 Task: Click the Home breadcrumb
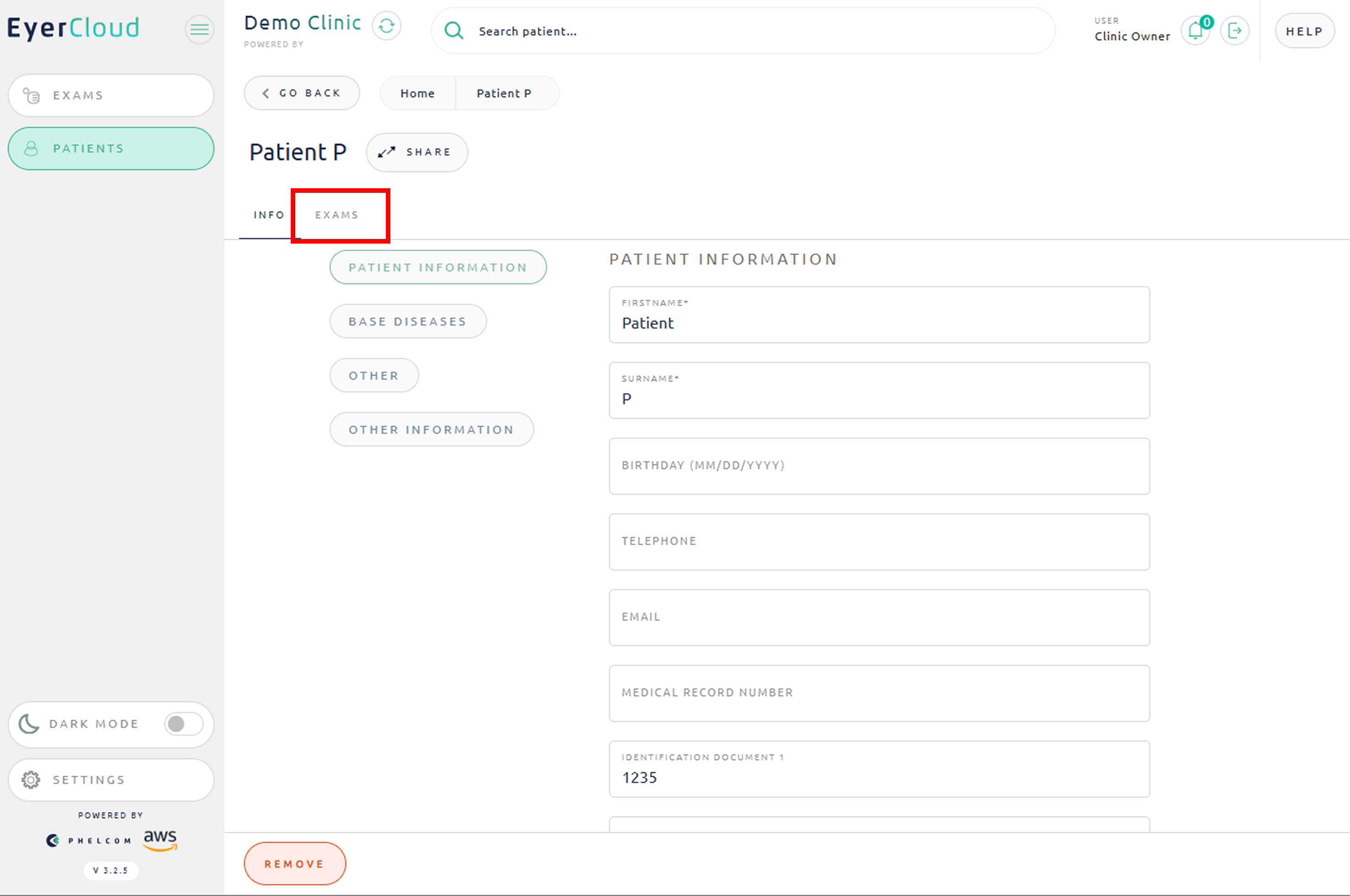(x=417, y=93)
